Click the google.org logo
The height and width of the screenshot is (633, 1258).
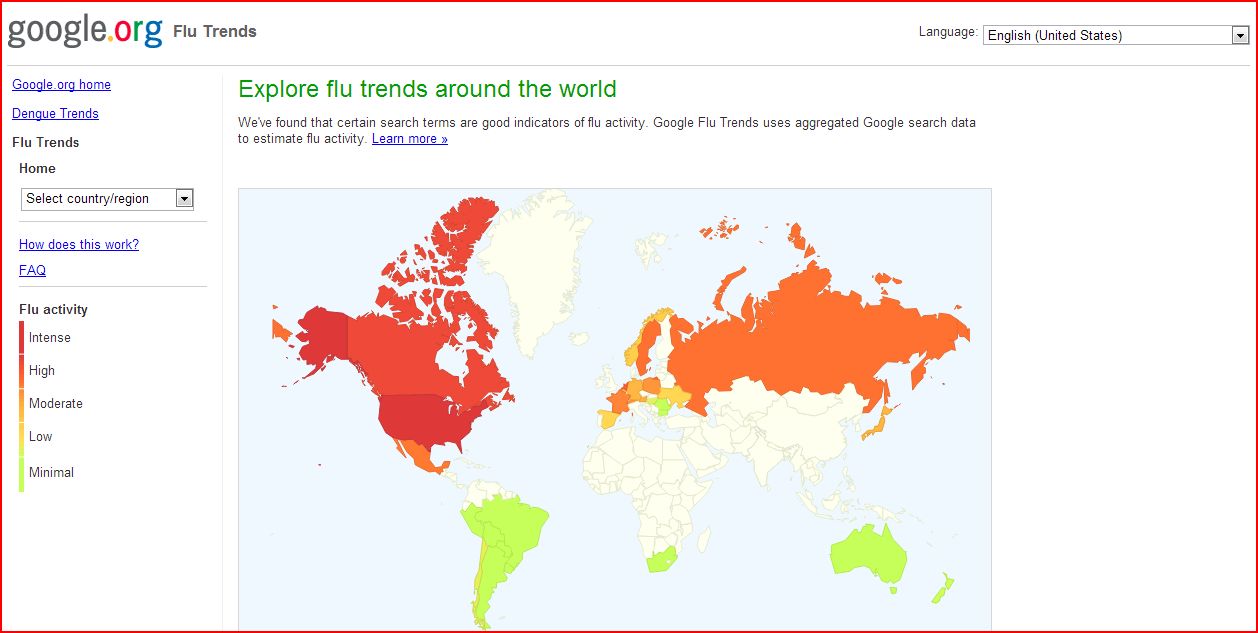[x=84, y=31]
